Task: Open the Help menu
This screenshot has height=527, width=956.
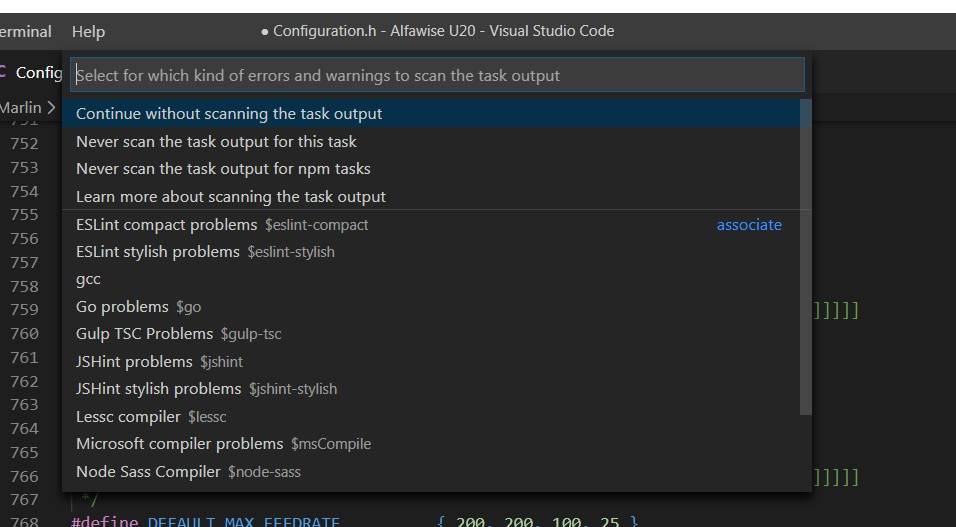Action: pyautogui.click(x=88, y=32)
